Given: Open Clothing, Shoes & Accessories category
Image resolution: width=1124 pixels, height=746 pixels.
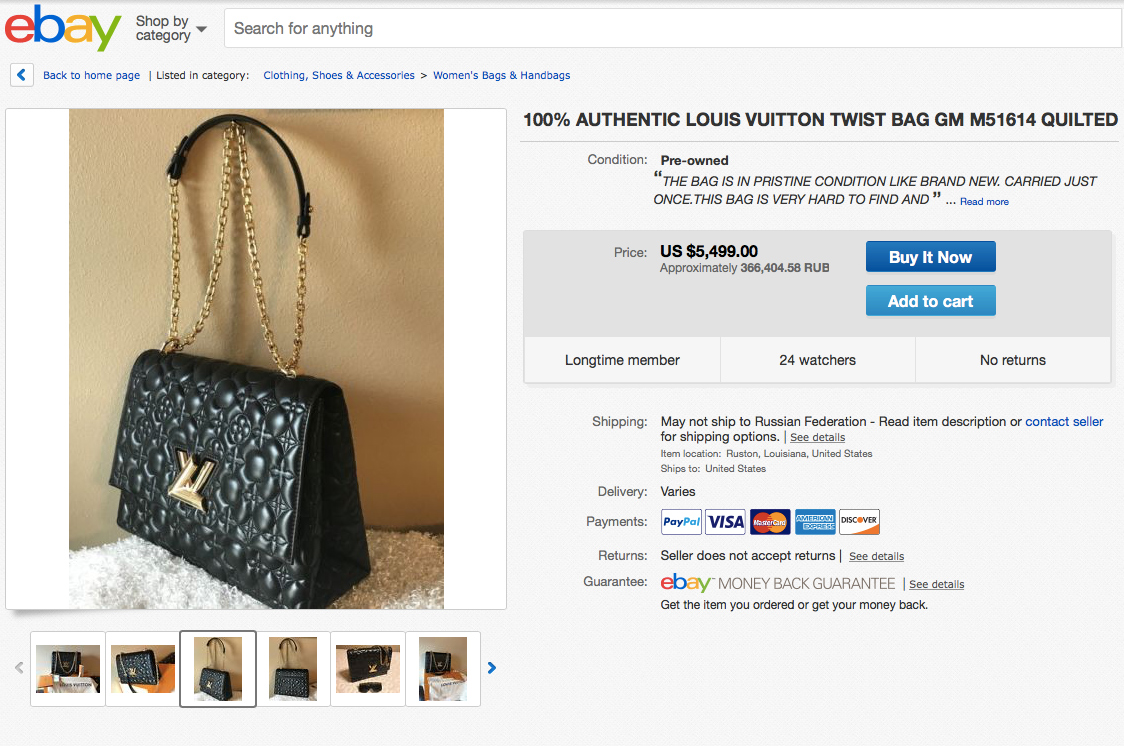Looking at the screenshot, I should tap(339, 75).
